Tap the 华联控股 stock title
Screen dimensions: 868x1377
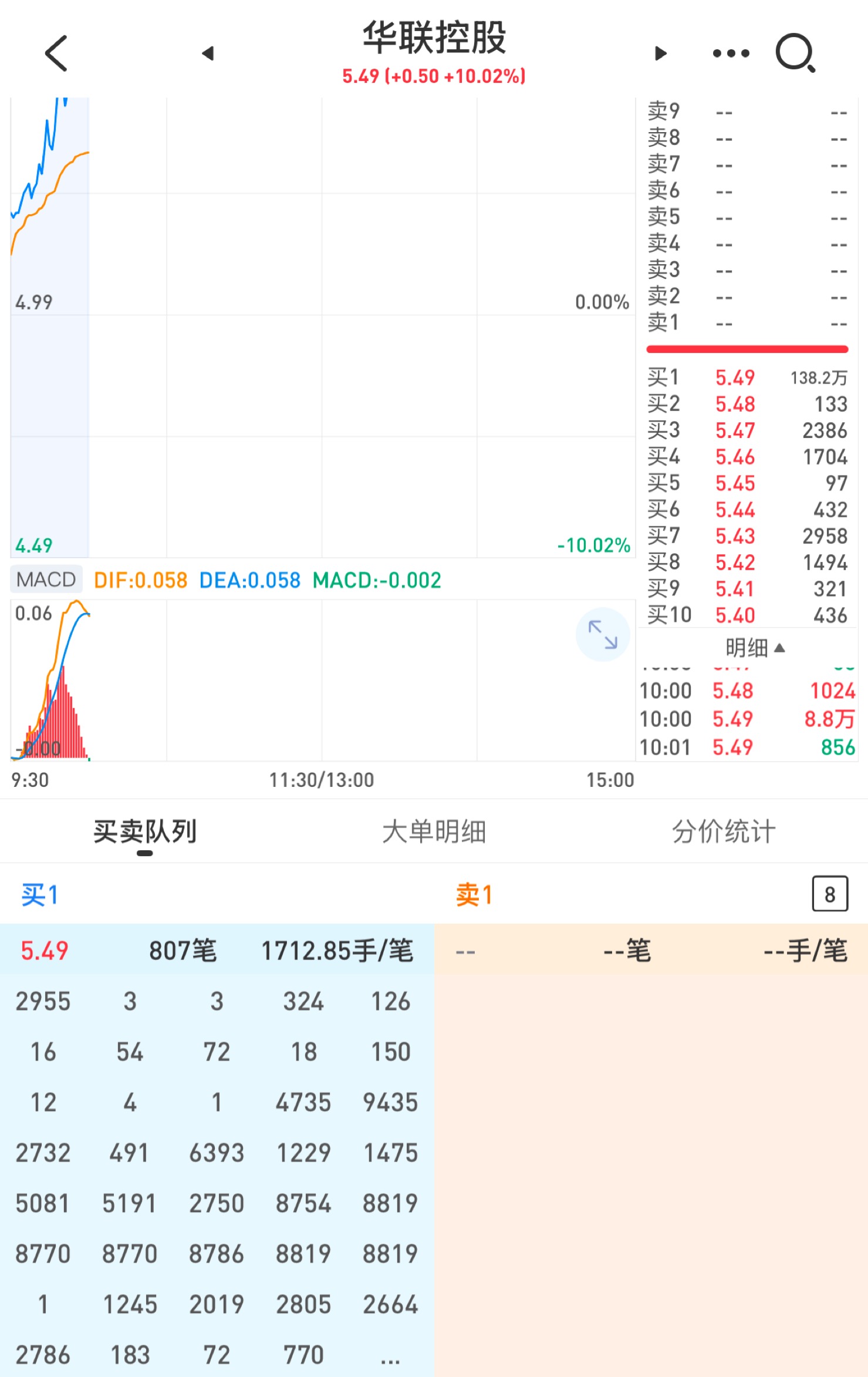(x=434, y=37)
